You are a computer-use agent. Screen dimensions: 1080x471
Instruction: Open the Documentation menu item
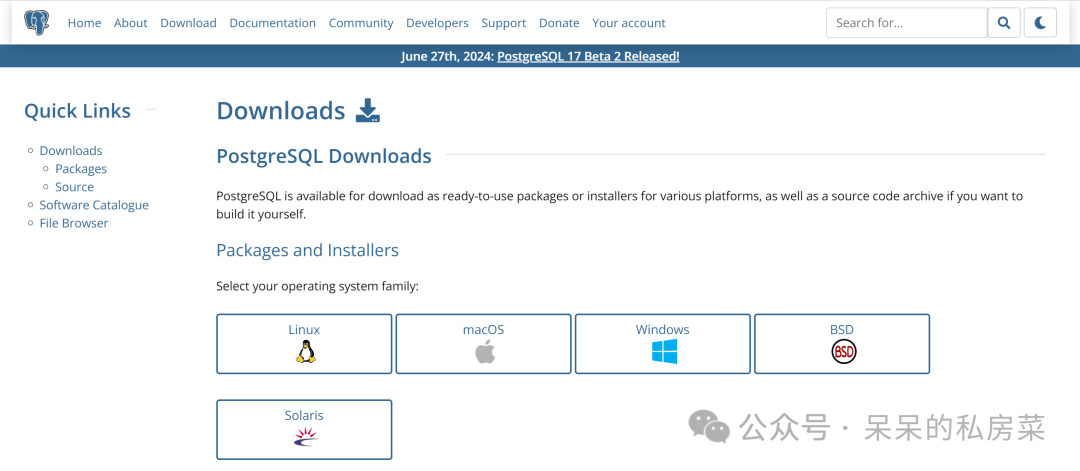pyautogui.click(x=272, y=23)
